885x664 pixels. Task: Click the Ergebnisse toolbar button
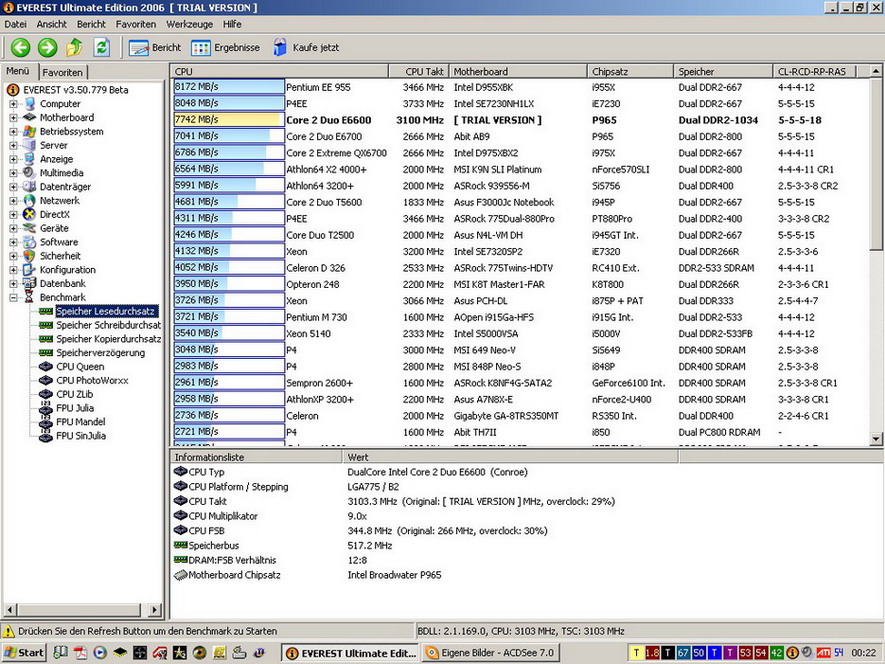225,47
